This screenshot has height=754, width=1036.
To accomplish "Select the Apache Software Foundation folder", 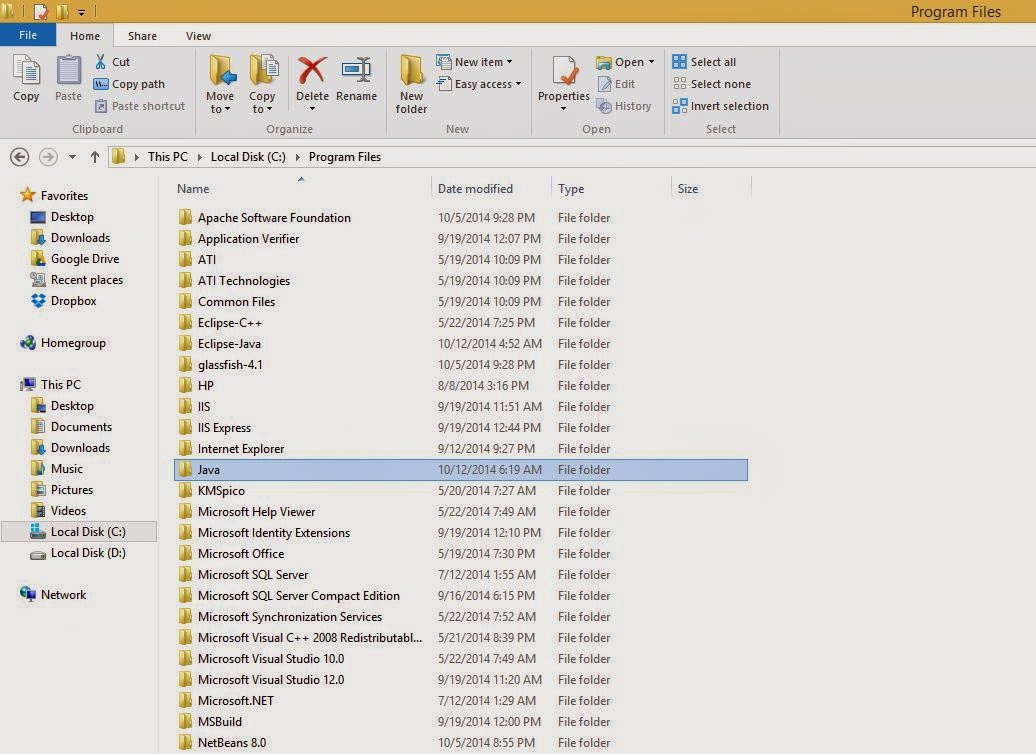I will click(264, 217).
